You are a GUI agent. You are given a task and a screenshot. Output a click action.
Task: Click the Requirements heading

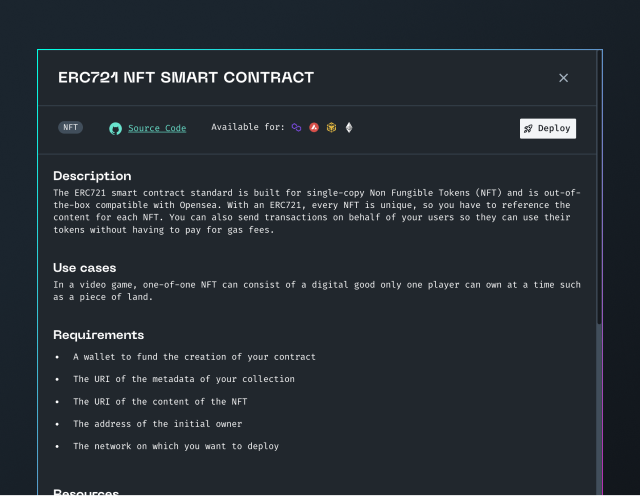pos(98,335)
